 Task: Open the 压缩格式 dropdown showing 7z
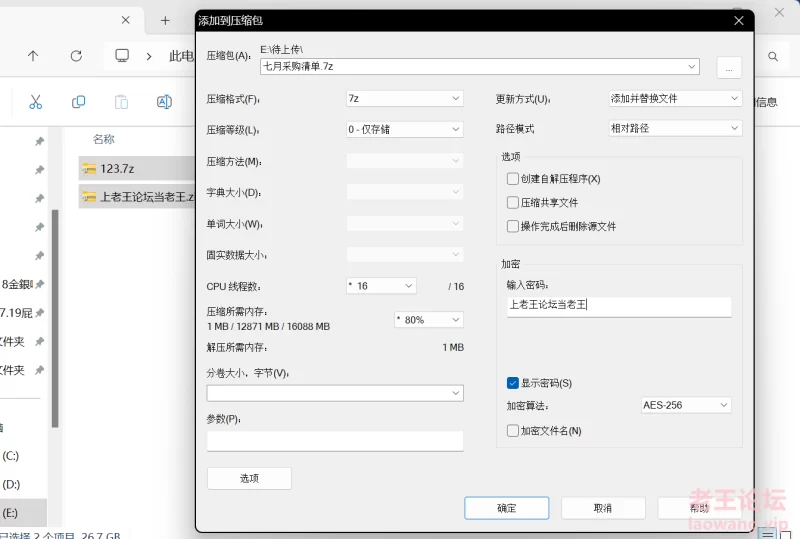pyautogui.click(x=405, y=99)
